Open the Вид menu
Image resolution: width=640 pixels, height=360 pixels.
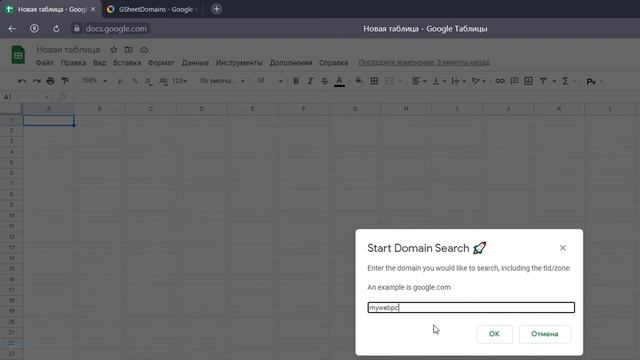99,62
